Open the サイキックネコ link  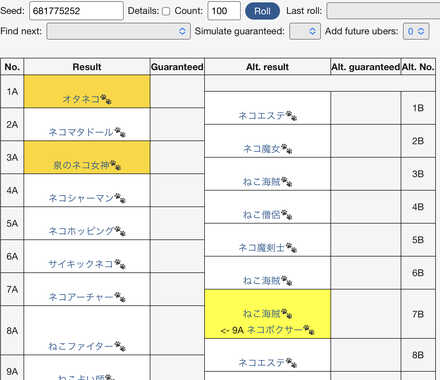[81, 264]
